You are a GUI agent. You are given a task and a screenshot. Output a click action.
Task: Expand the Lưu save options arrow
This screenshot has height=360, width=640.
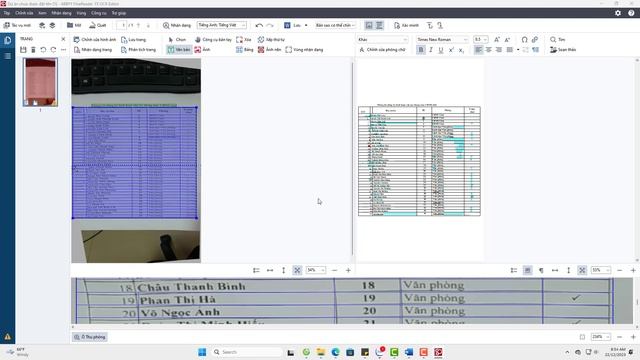tap(306, 25)
